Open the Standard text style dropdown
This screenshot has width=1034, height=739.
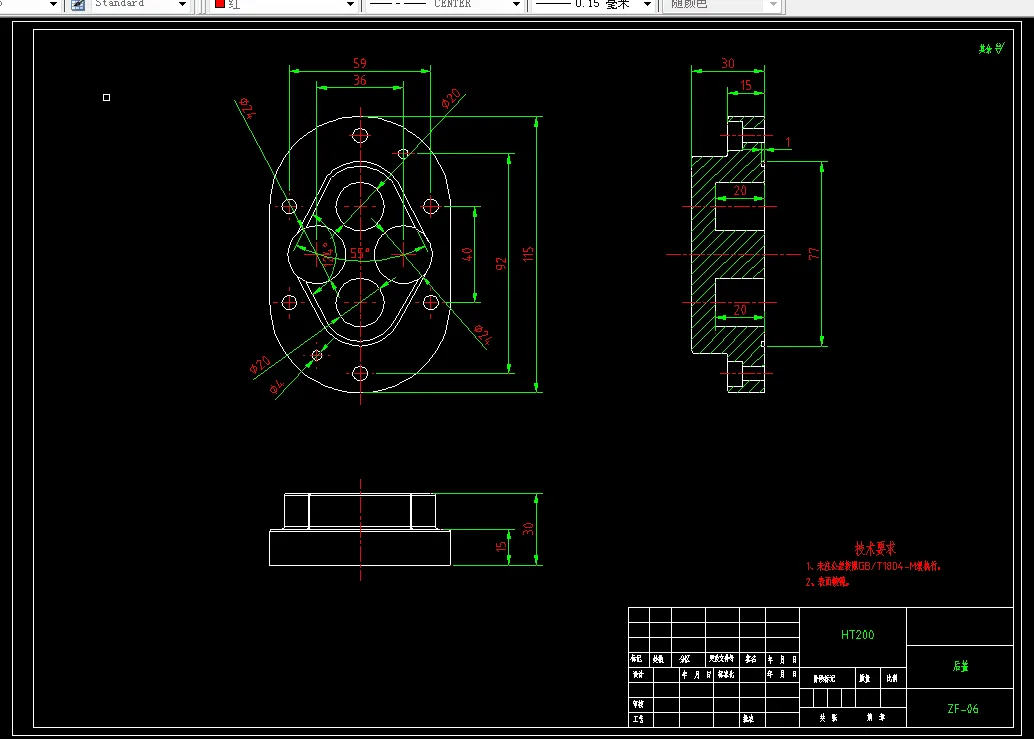[182, 5]
